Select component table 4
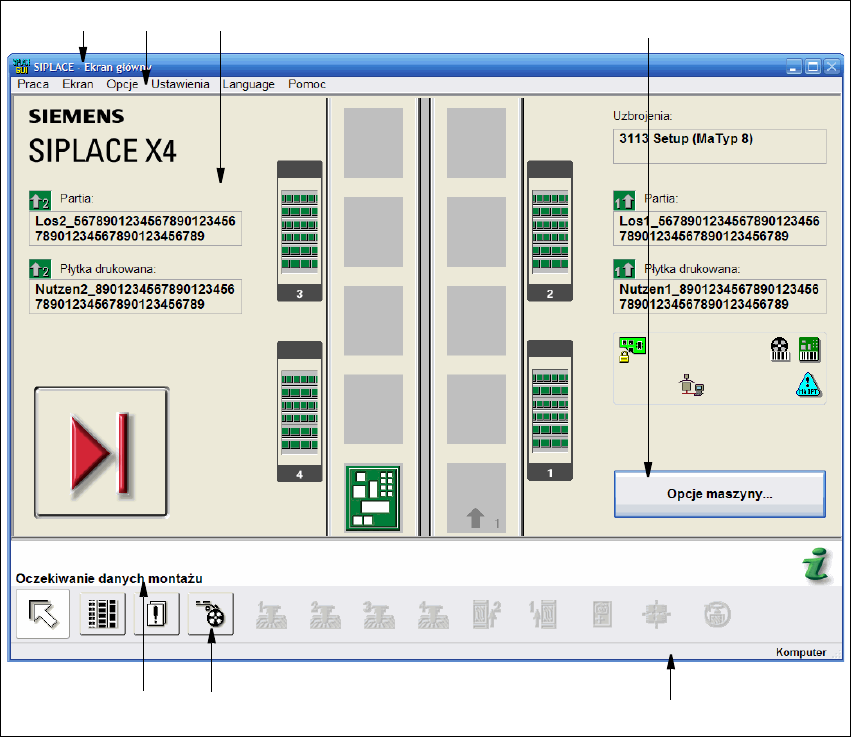 pos(300,411)
